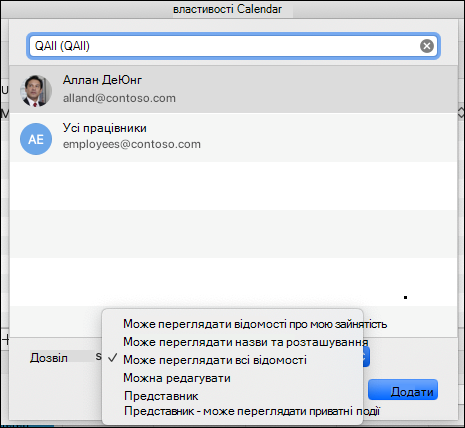Click the plus button behind the dialog
465x428 pixels.
[x=6, y=340]
